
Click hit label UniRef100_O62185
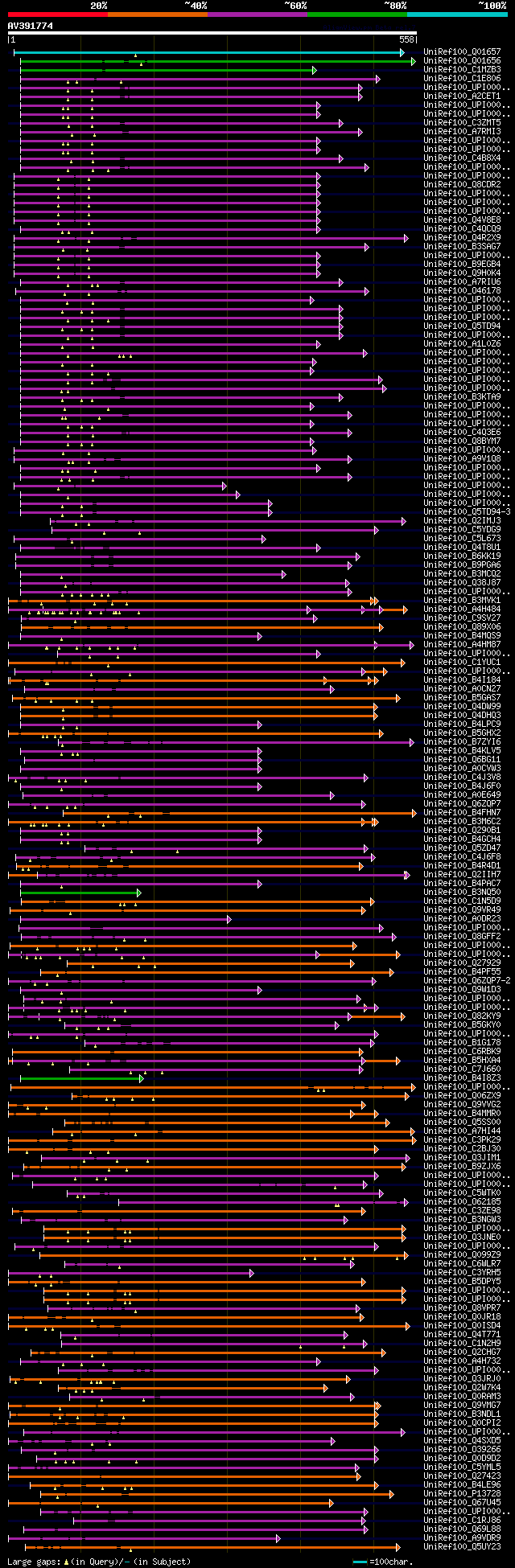click(x=462, y=1202)
